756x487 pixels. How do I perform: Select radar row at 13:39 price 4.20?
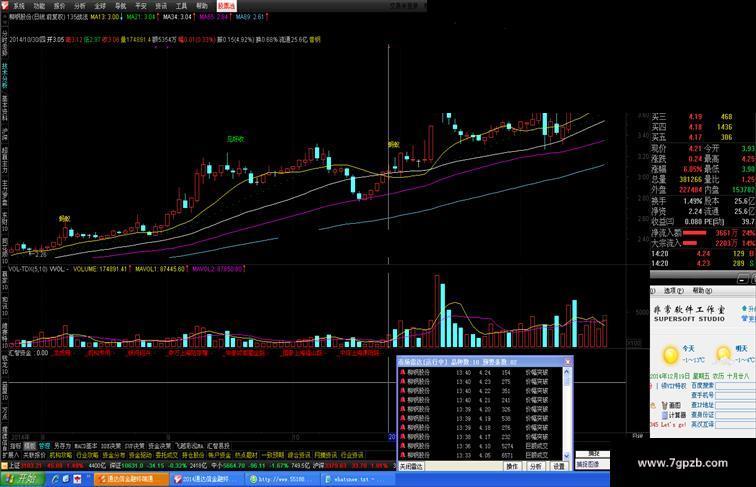tap(480, 409)
